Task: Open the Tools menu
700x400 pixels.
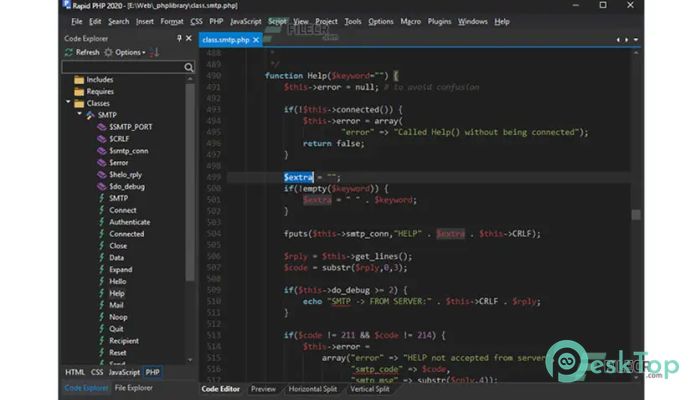Action: coord(353,21)
